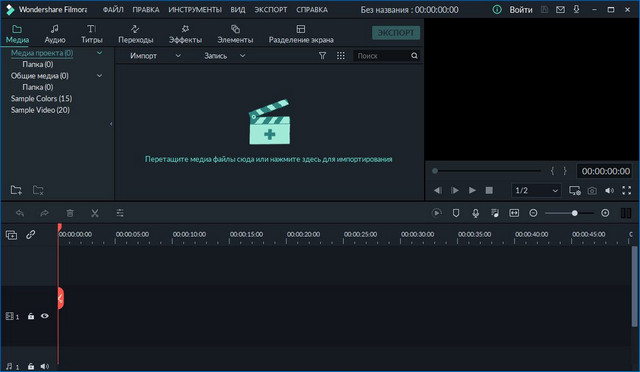Click the clapperboard import media icon
This screenshot has width=640, height=372.
click(x=269, y=122)
